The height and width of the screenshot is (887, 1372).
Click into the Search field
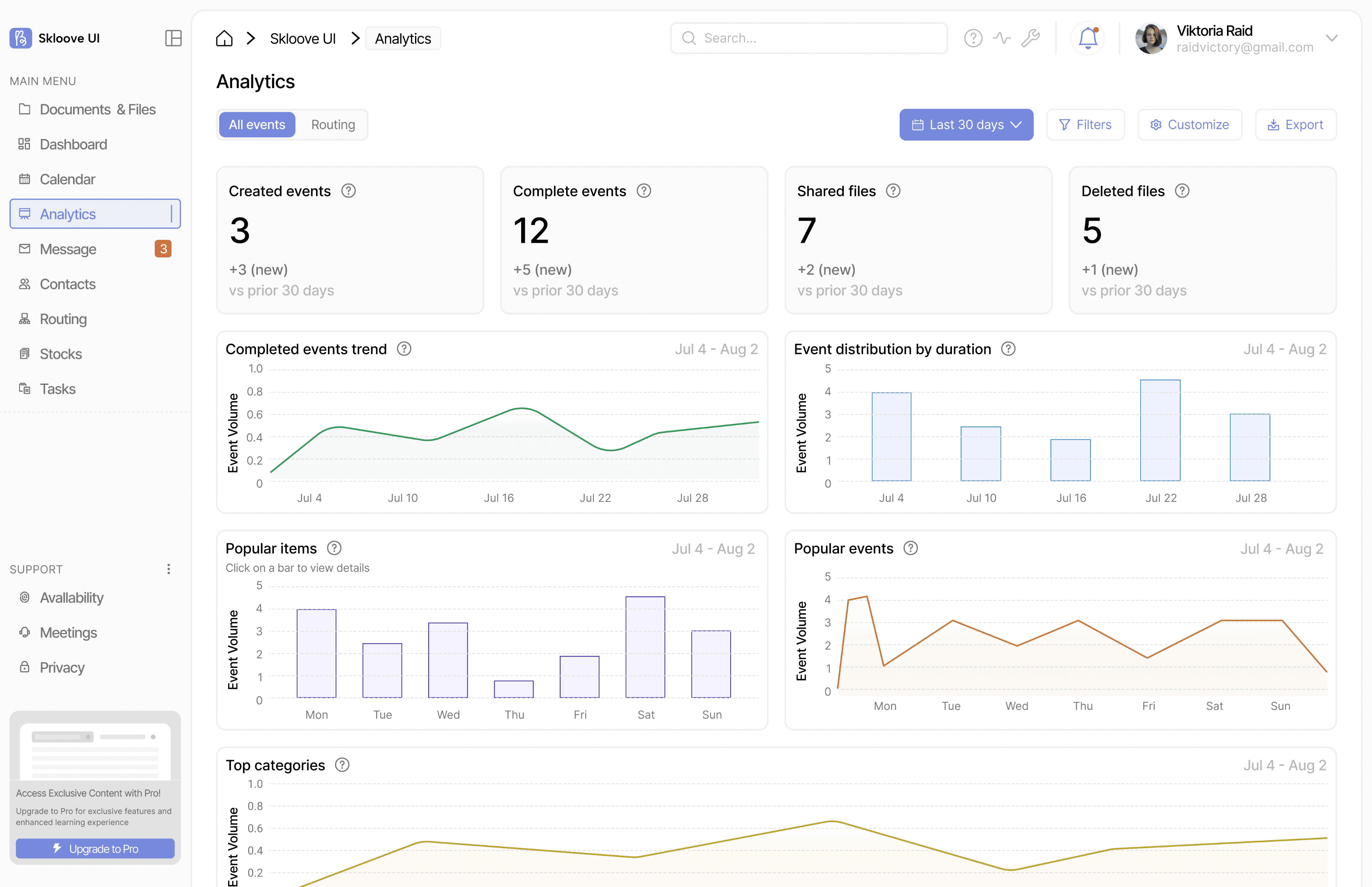(x=809, y=38)
